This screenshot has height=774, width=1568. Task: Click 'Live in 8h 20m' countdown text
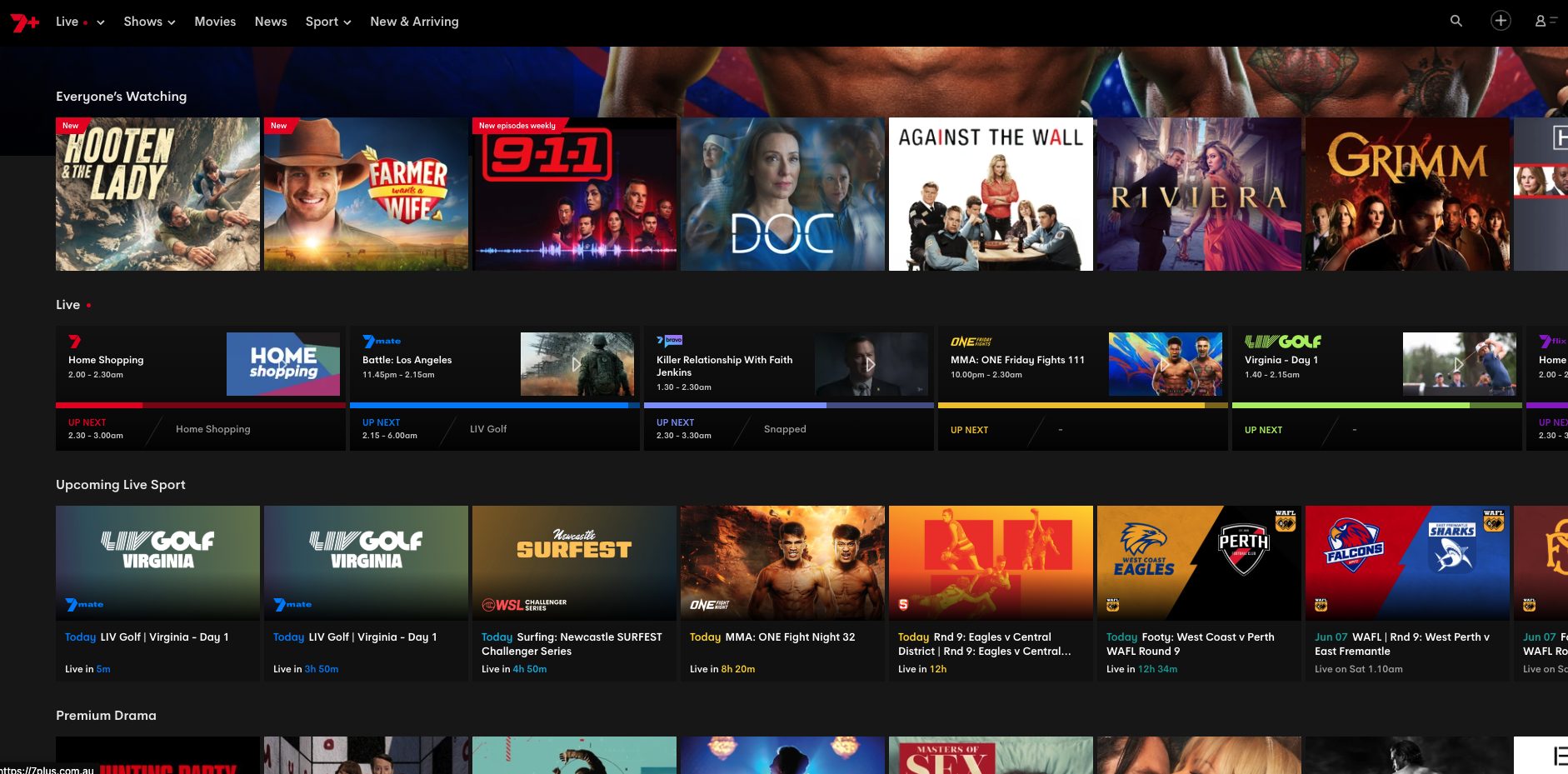tap(722, 669)
